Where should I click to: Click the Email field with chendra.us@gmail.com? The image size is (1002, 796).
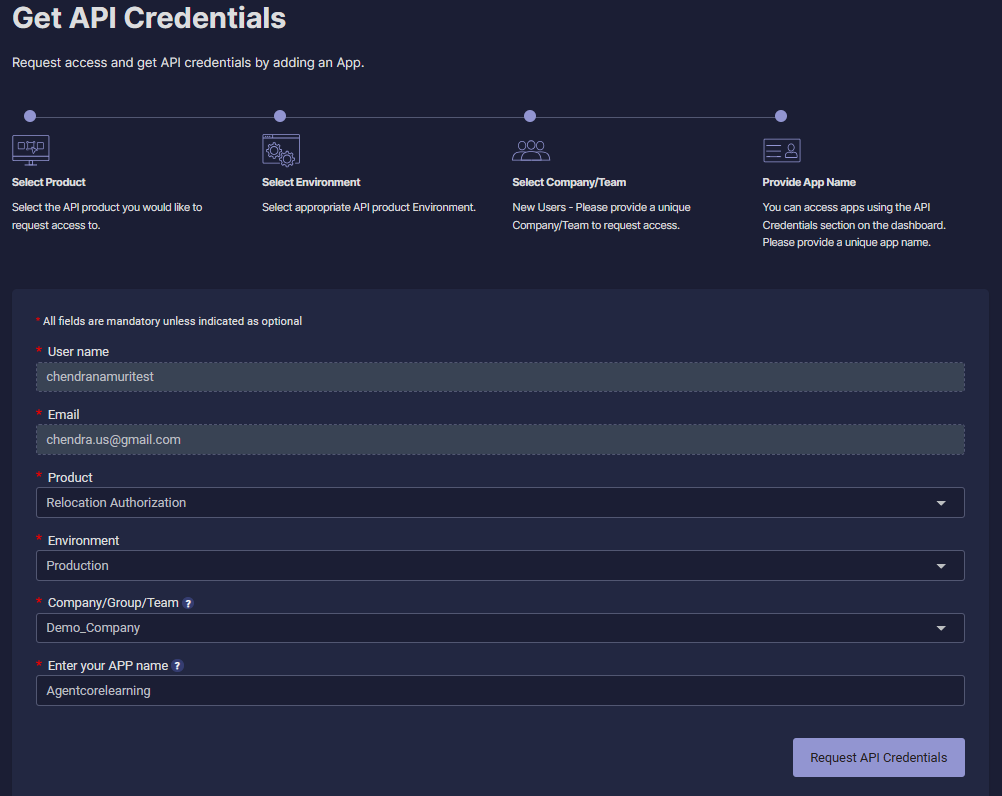coord(500,440)
